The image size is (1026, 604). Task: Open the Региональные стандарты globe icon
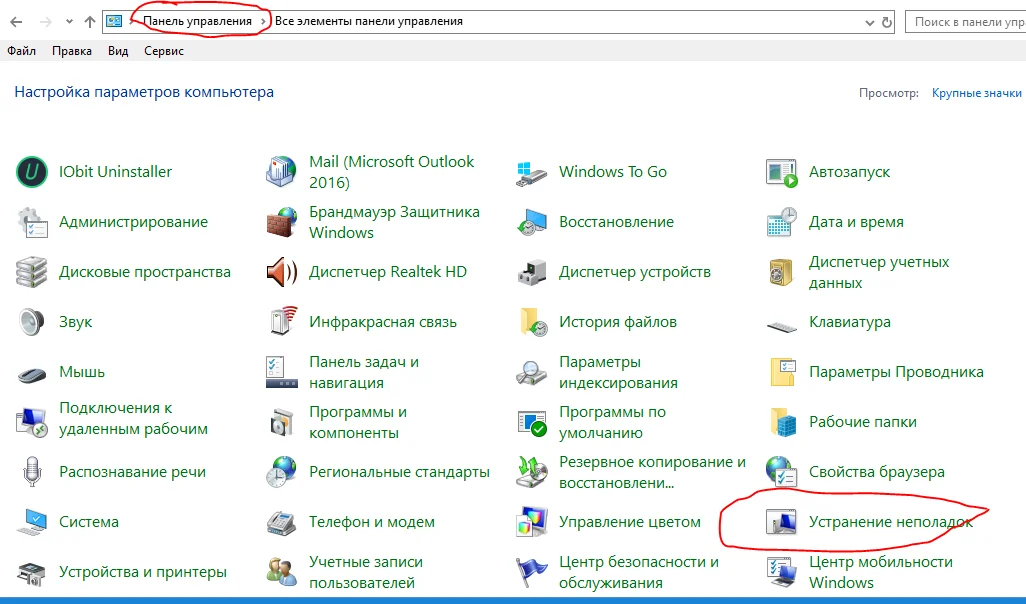(x=281, y=472)
